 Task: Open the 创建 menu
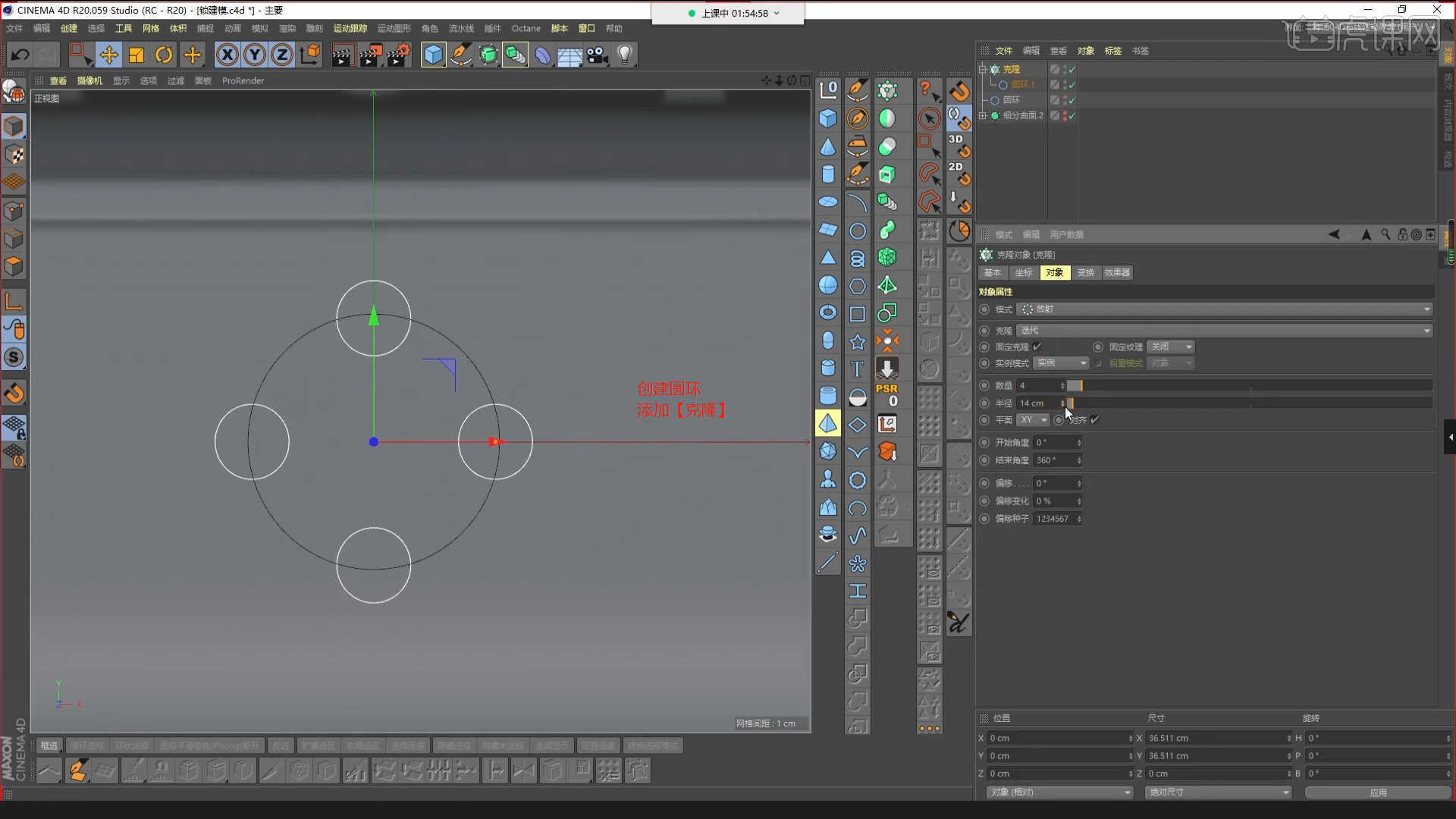(x=69, y=28)
